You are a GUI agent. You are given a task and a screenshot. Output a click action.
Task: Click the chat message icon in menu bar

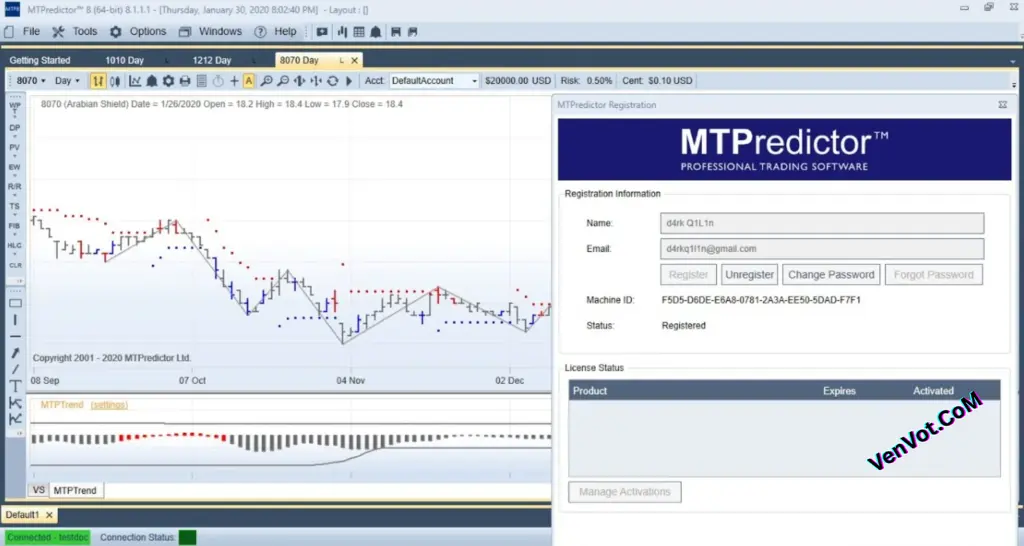[x=322, y=31]
